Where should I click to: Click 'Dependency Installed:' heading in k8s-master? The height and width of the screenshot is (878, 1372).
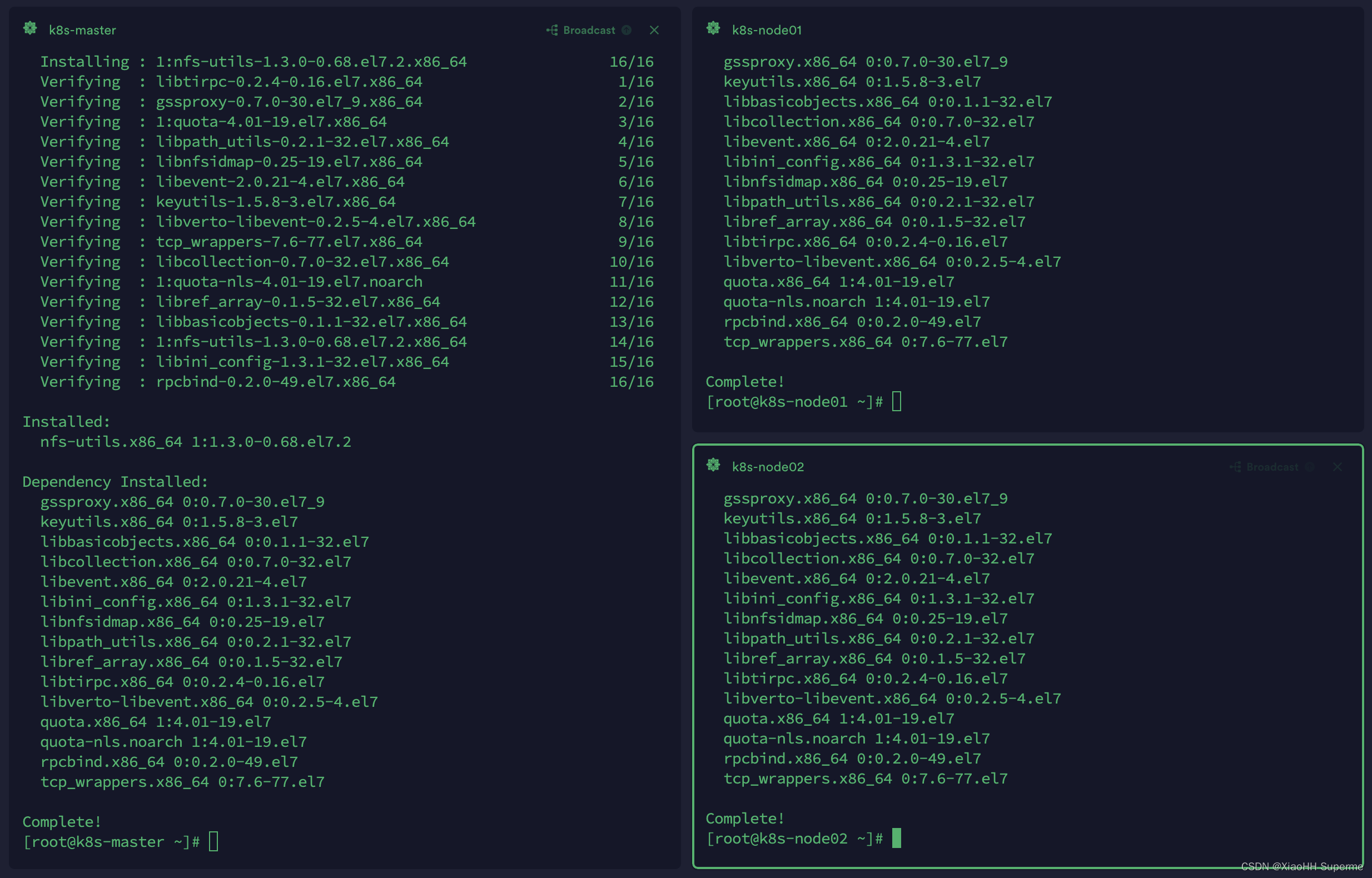coord(115,482)
